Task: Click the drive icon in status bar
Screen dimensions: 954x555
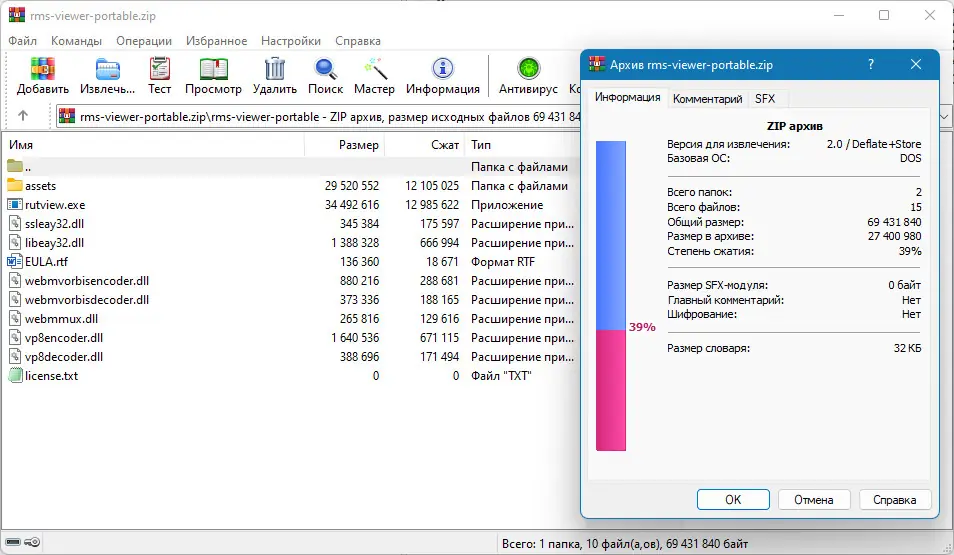Action: click(13, 542)
